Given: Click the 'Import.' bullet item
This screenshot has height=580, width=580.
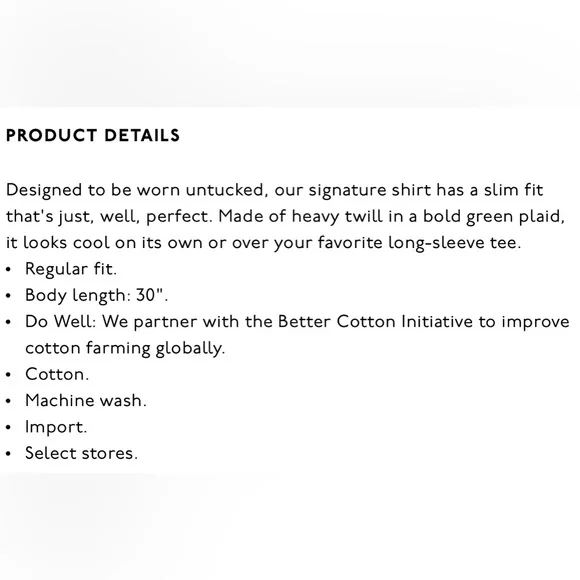Looking at the screenshot, I should tap(56, 427).
